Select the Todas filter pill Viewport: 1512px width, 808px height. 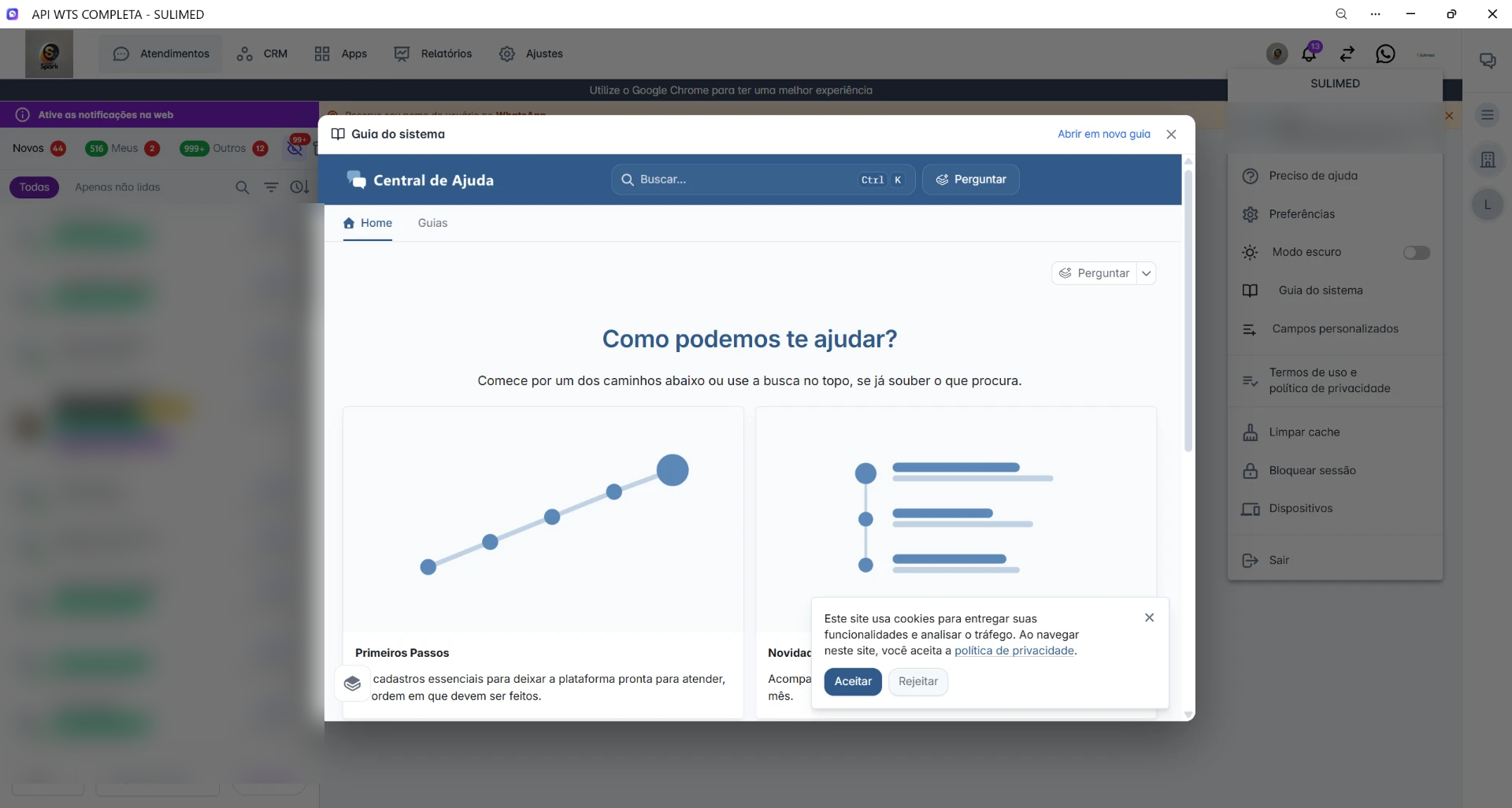tap(34, 187)
